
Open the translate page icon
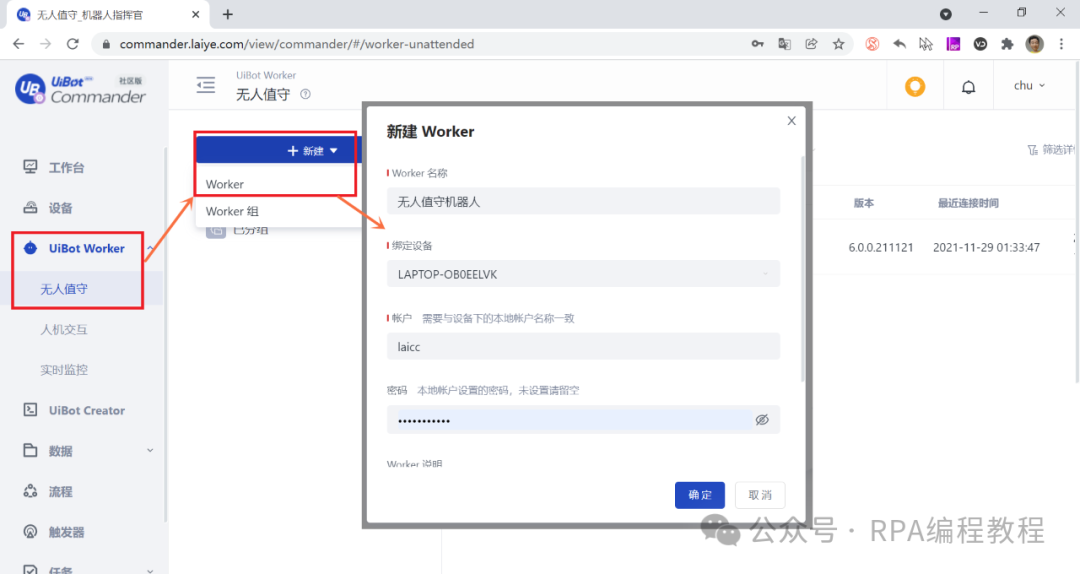point(784,44)
